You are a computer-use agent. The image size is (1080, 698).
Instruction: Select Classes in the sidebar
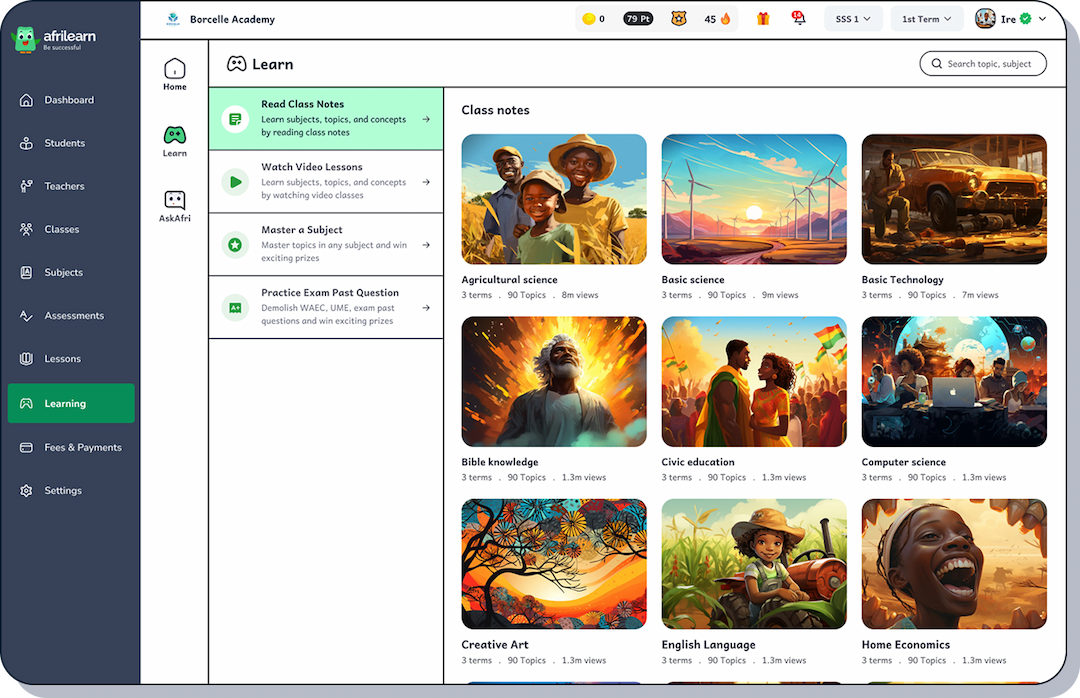pyautogui.click(x=71, y=229)
